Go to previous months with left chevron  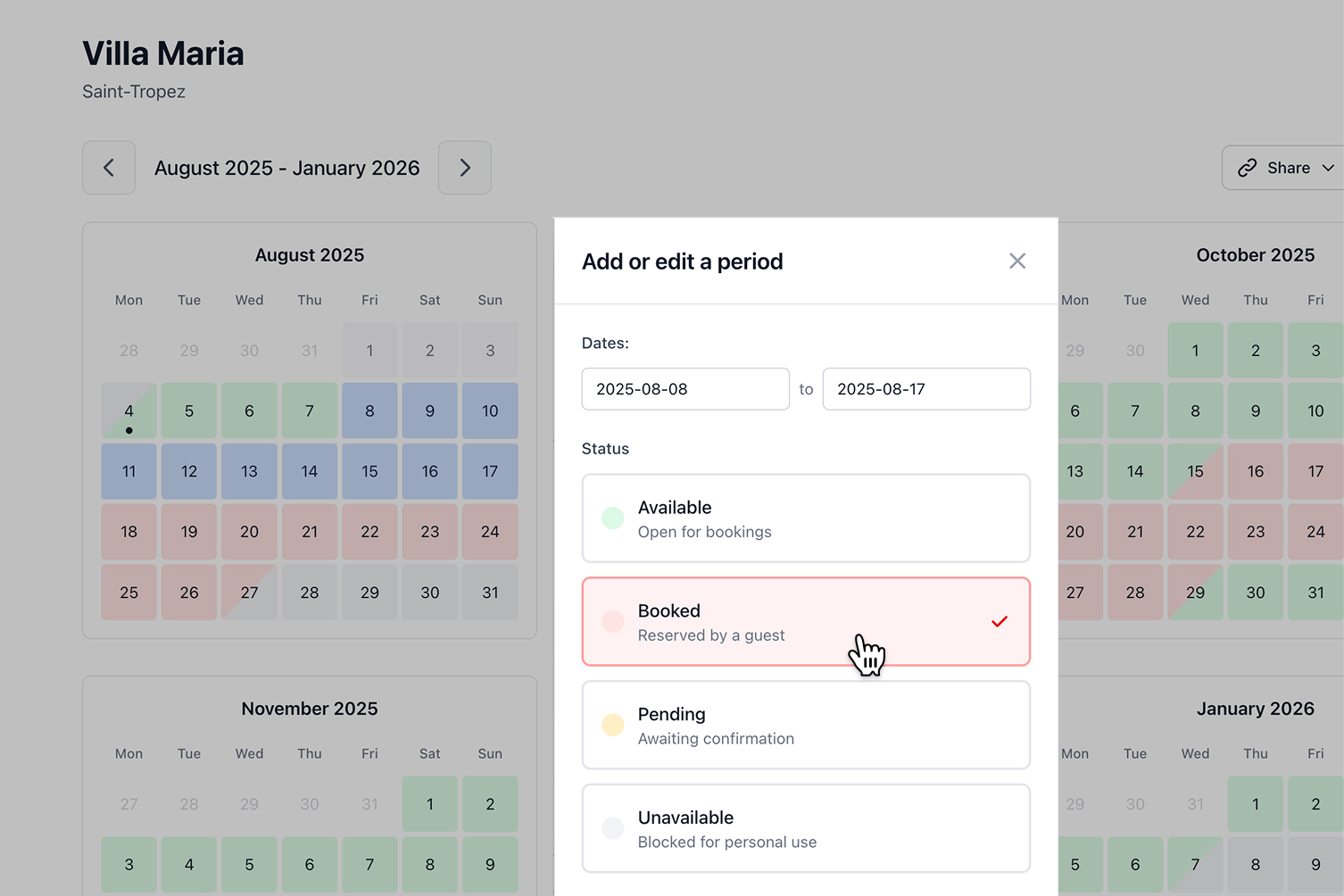pyautogui.click(x=109, y=168)
